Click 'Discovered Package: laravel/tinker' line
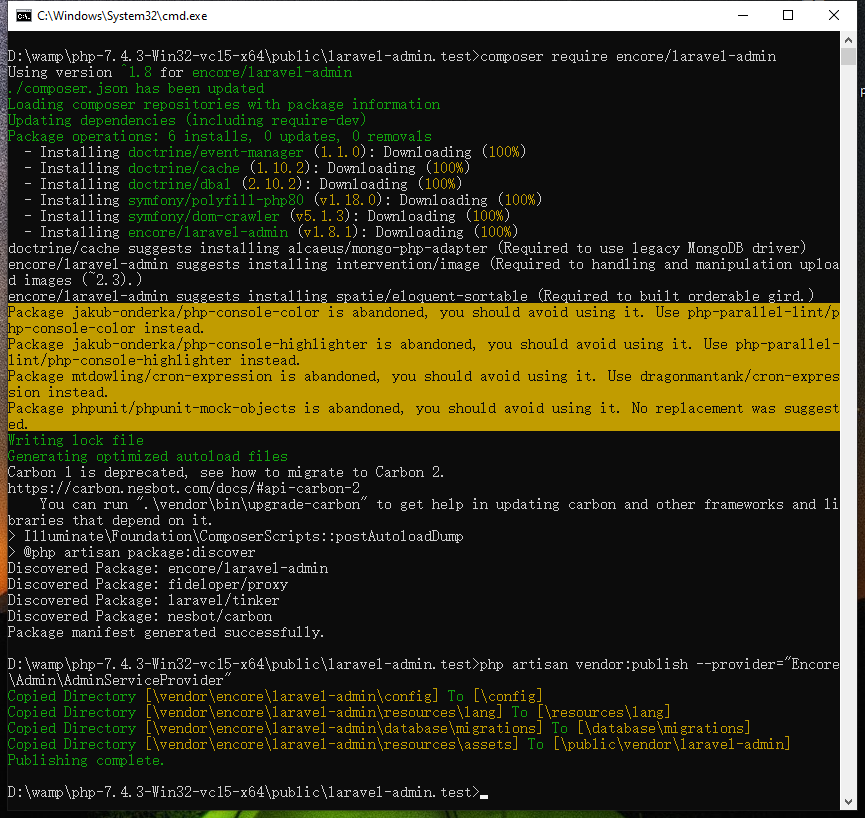Screen dimensions: 865x818 tap(143, 600)
